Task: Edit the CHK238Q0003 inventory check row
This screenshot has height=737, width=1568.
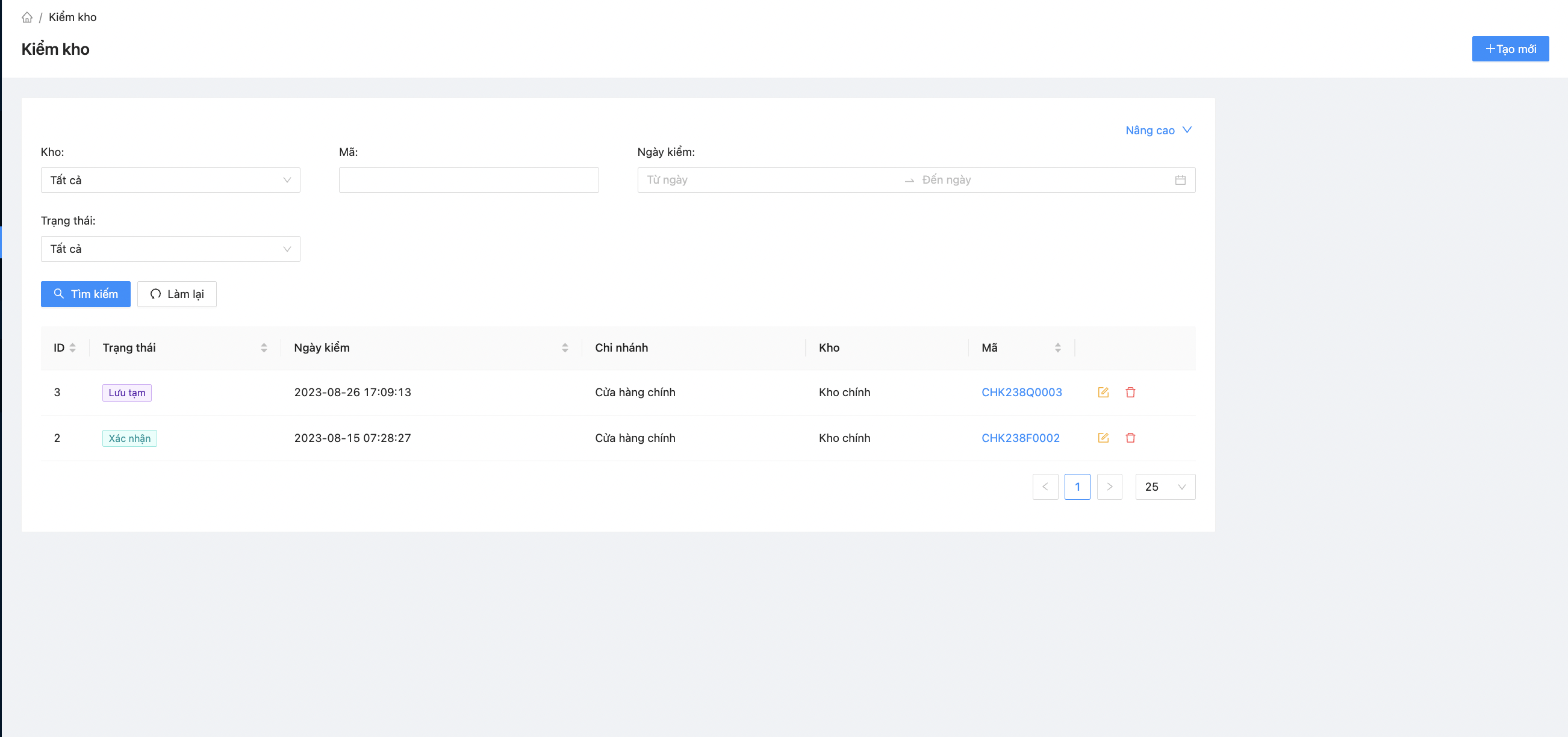Action: pos(1103,393)
